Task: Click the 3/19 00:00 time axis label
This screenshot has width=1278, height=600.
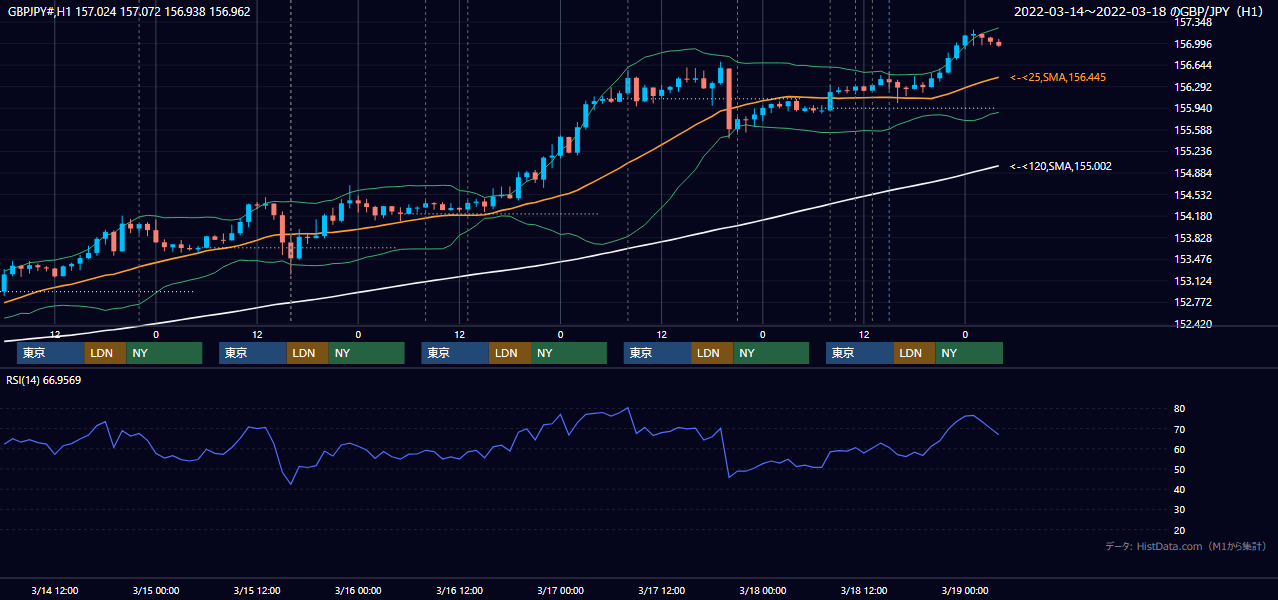Action: click(965, 590)
